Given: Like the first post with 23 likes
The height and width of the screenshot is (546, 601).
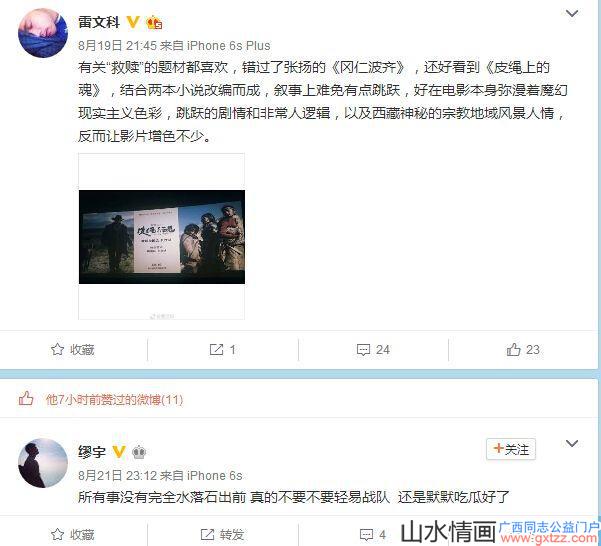Looking at the screenshot, I should (523, 349).
